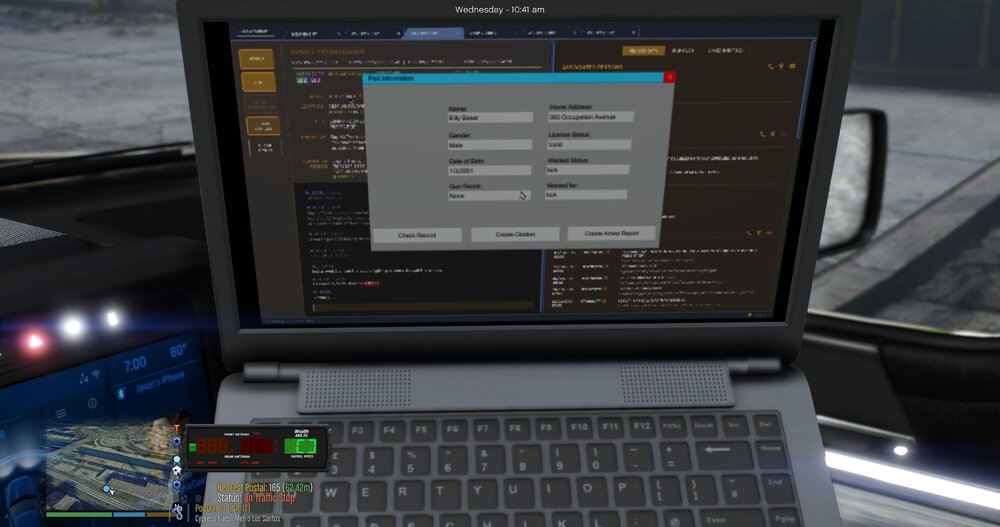Click the 7:00 time on dashboard screen
This screenshot has height=527, width=1000.
[135, 364]
